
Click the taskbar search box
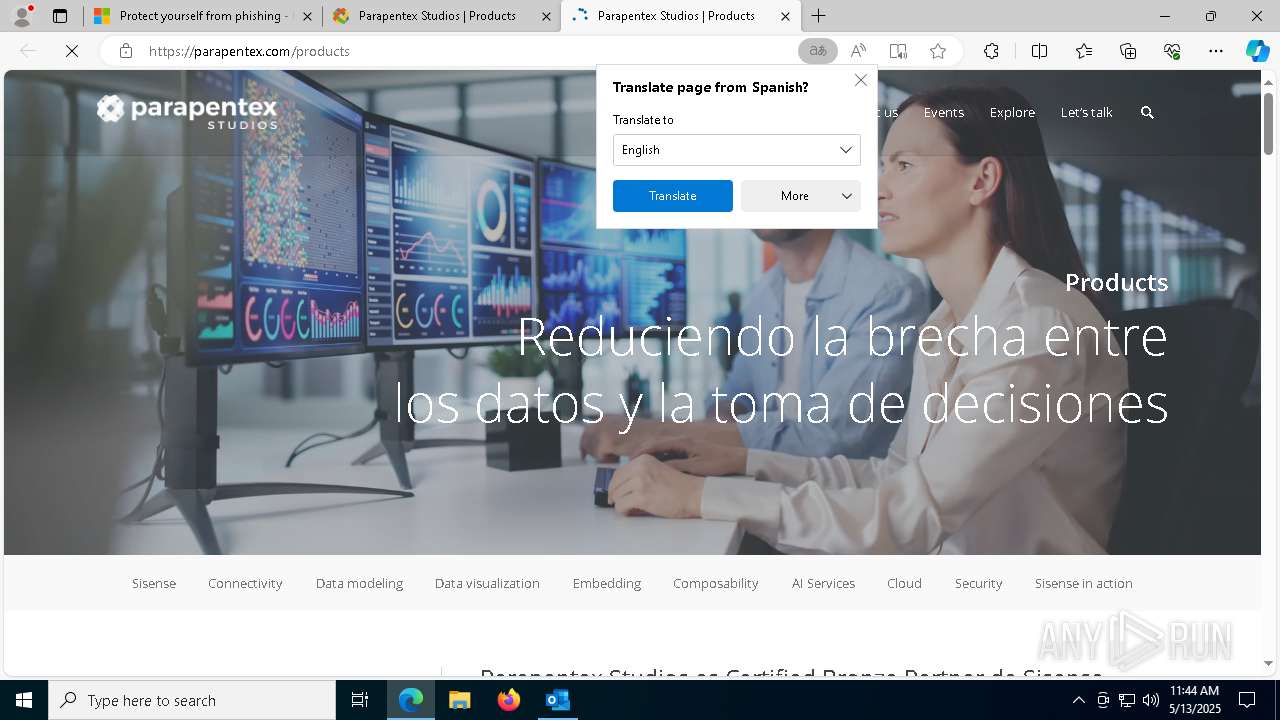click(192, 700)
